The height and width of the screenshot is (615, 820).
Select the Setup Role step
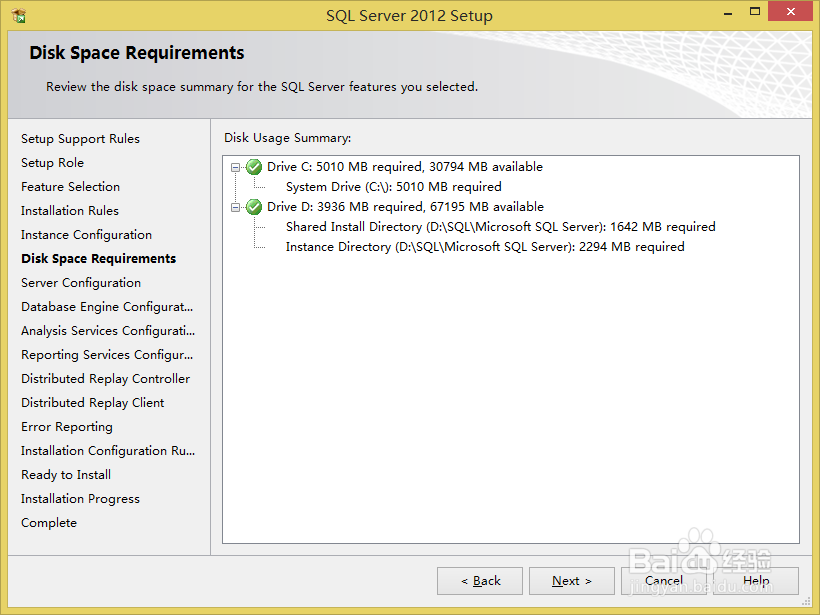(52, 162)
